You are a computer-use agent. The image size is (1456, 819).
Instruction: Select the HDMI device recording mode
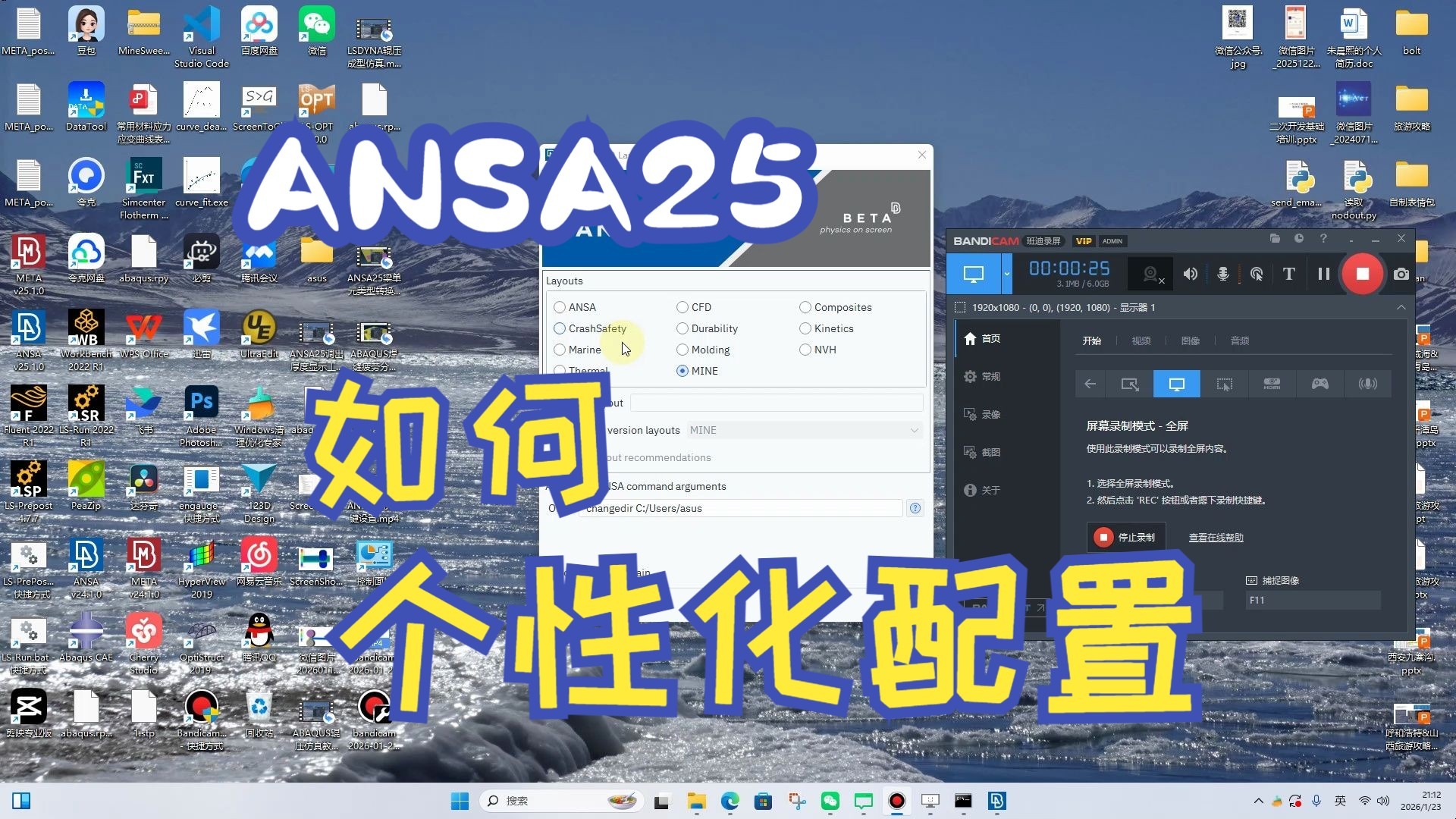pyautogui.click(x=1272, y=384)
